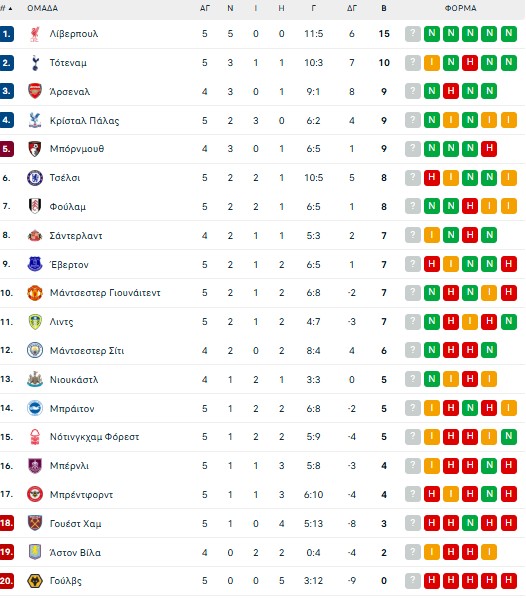
Task: Click the Liverpool club crest icon
Action: click(x=35, y=34)
